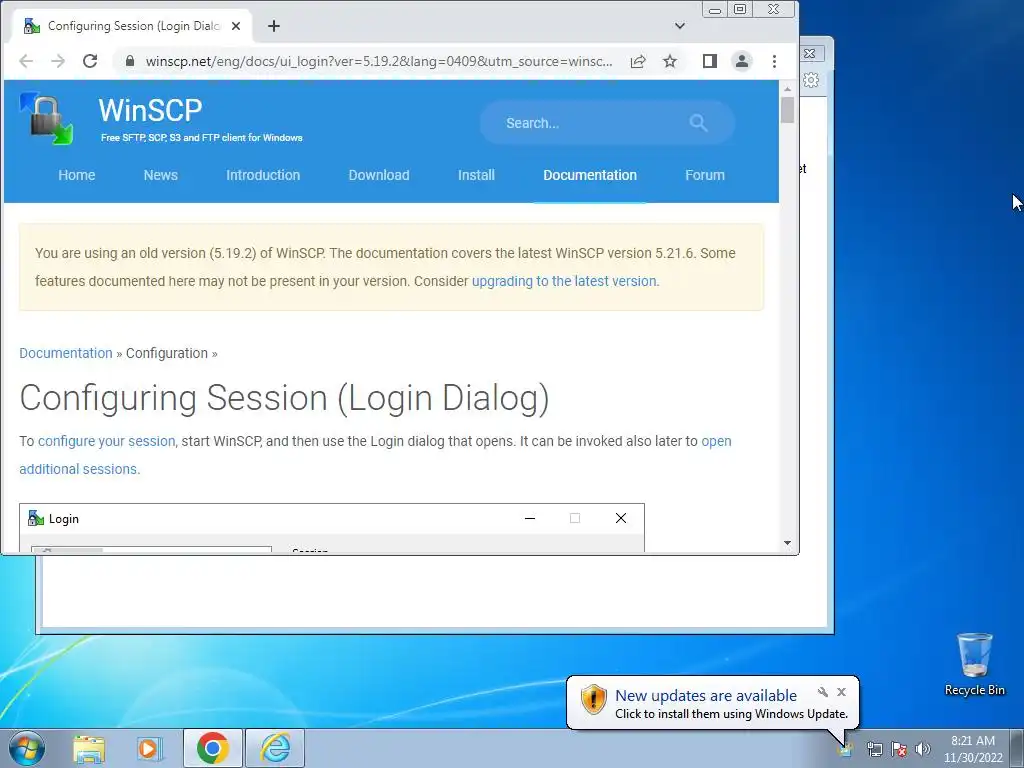Screen dimensions: 1024x768
Task: View site information via the padlock icon
Action: 130,61
